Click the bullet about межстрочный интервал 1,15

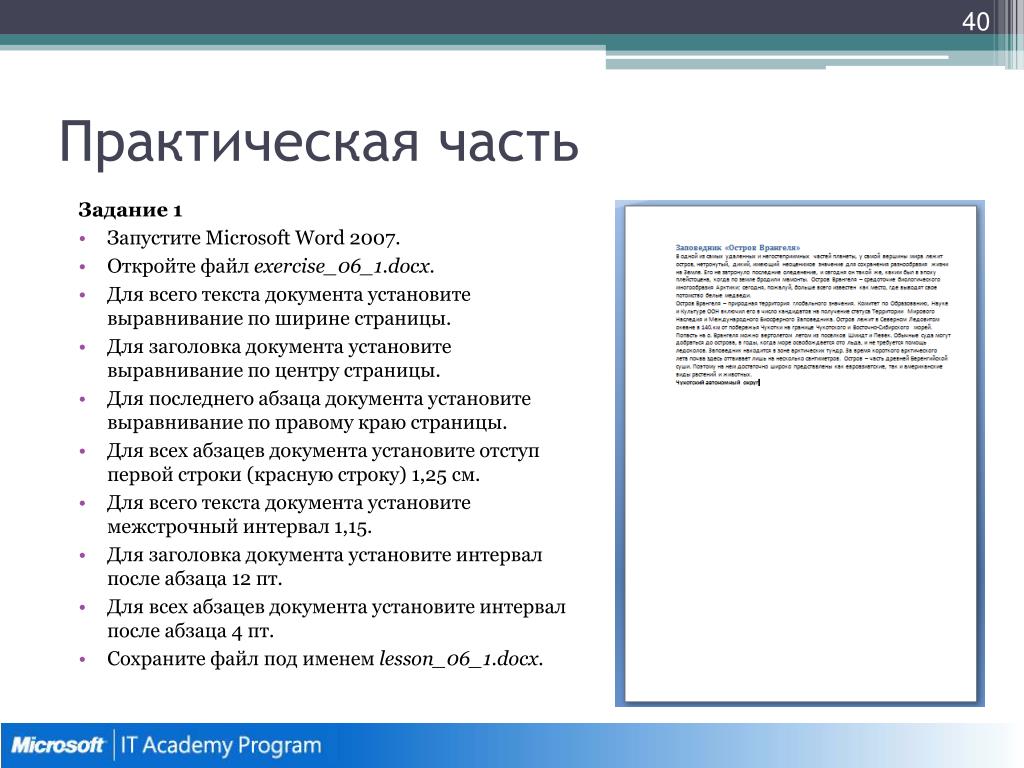click(x=289, y=515)
